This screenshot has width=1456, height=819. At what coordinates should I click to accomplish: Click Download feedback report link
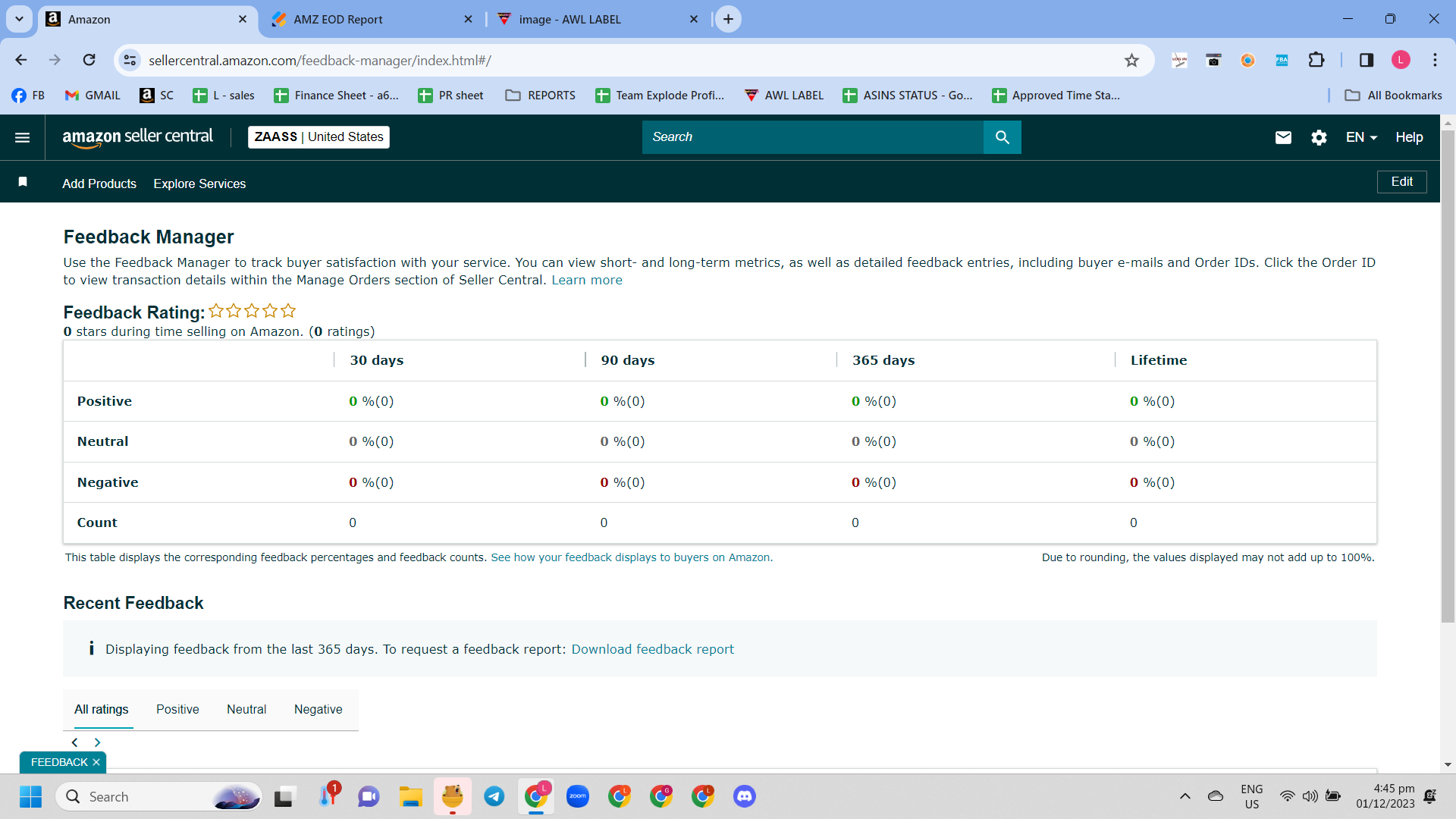point(652,649)
